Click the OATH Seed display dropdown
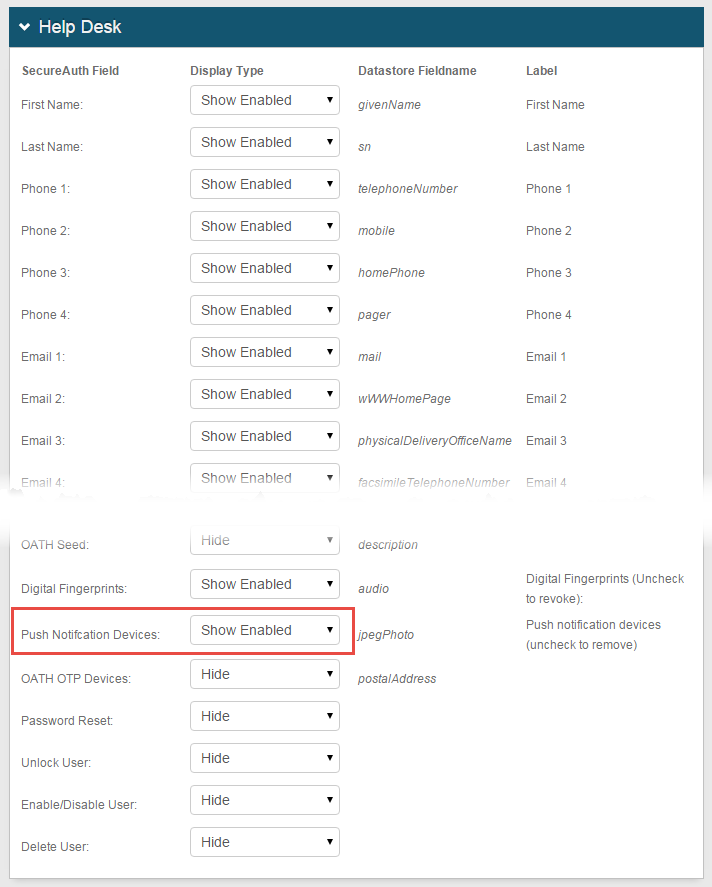The image size is (712, 887). pyautogui.click(x=265, y=541)
